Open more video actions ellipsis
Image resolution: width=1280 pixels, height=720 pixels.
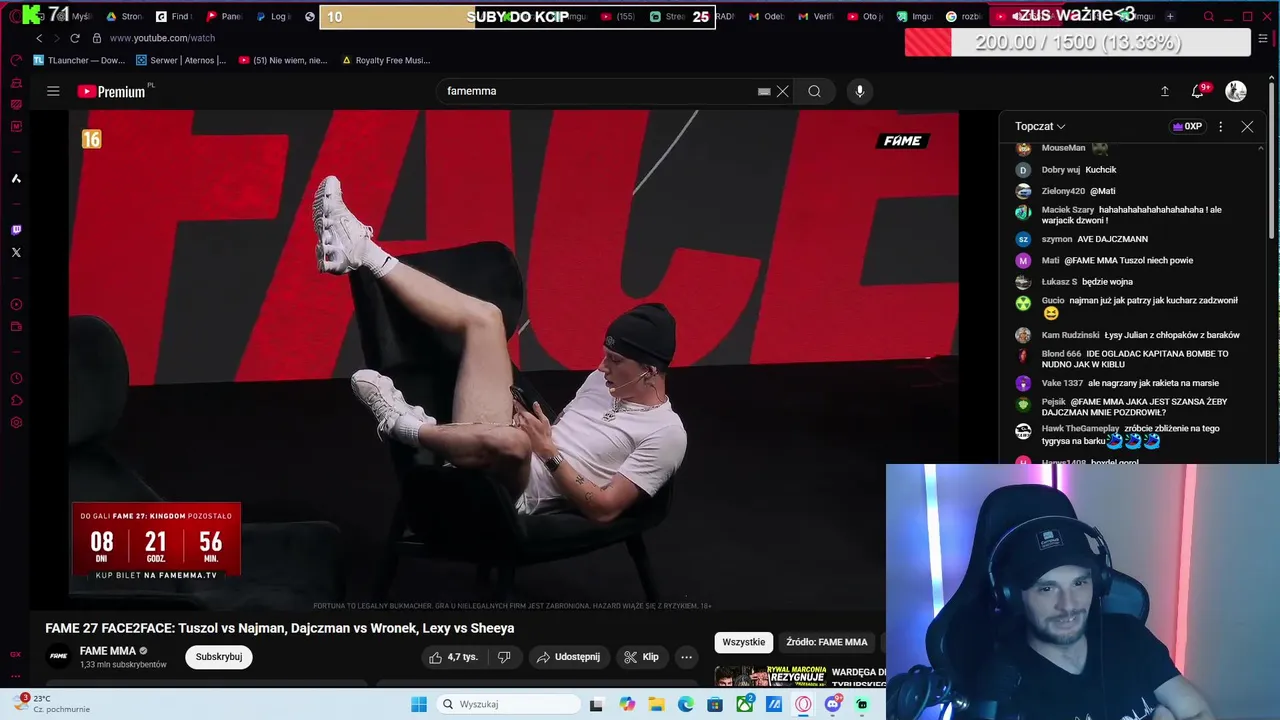pos(686,657)
